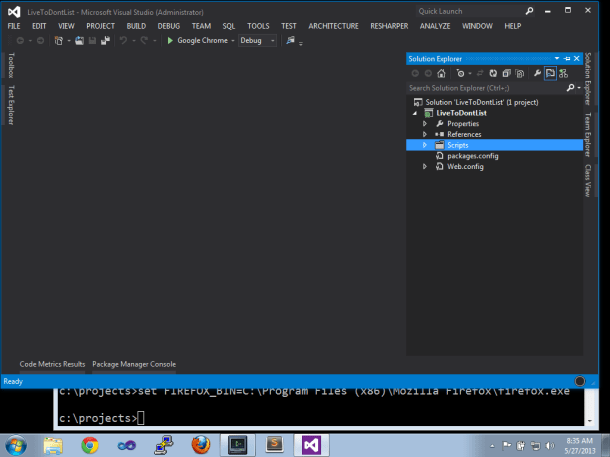Open the ARCHITECTURE menu
The image size is (610, 457).
point(333,26)
